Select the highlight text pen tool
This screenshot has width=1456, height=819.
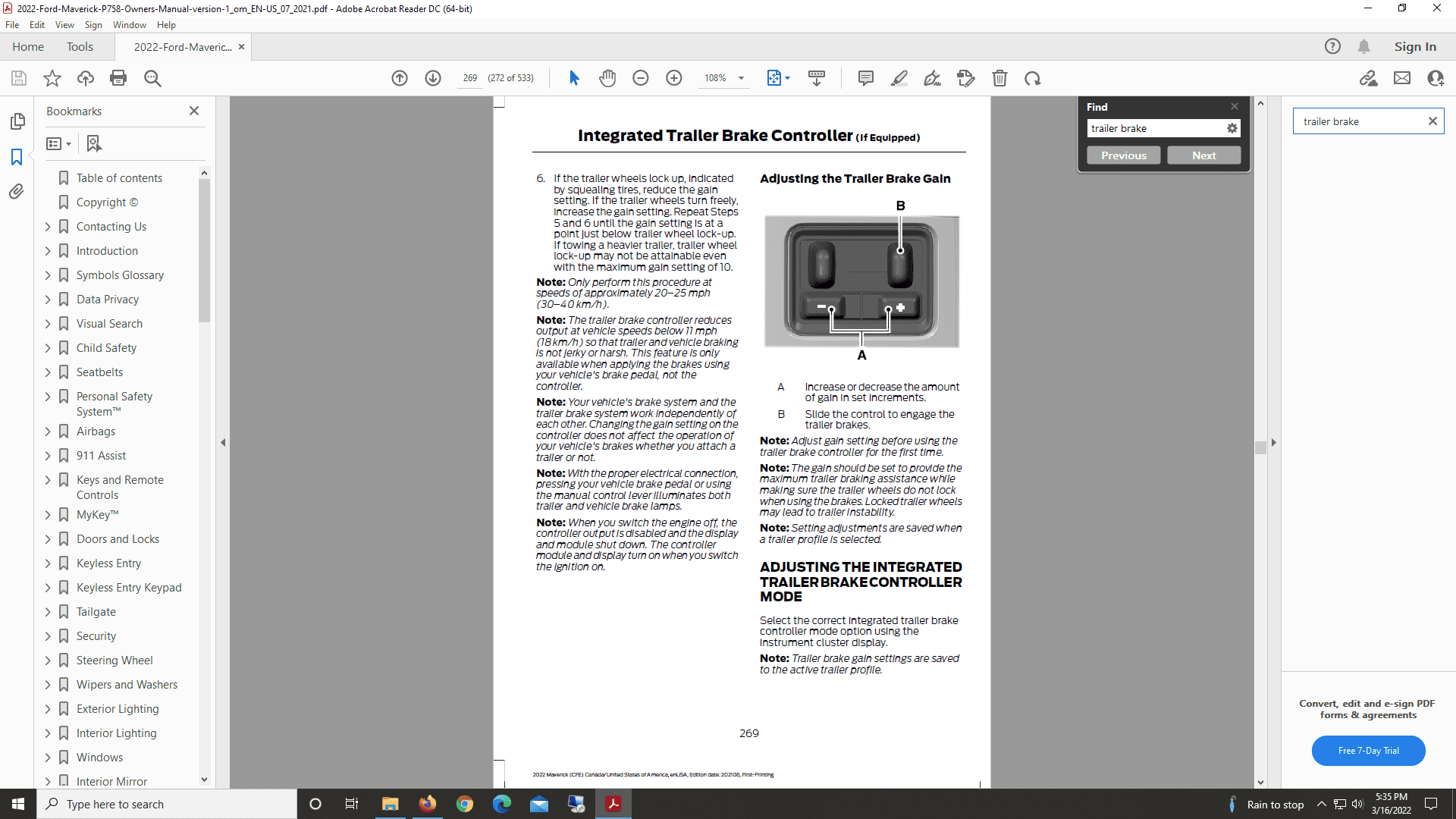[899, 78]
